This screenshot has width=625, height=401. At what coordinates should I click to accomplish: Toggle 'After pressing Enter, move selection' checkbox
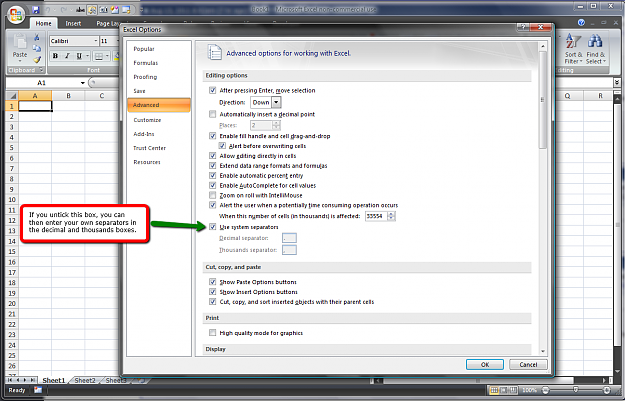coord(212,90)
